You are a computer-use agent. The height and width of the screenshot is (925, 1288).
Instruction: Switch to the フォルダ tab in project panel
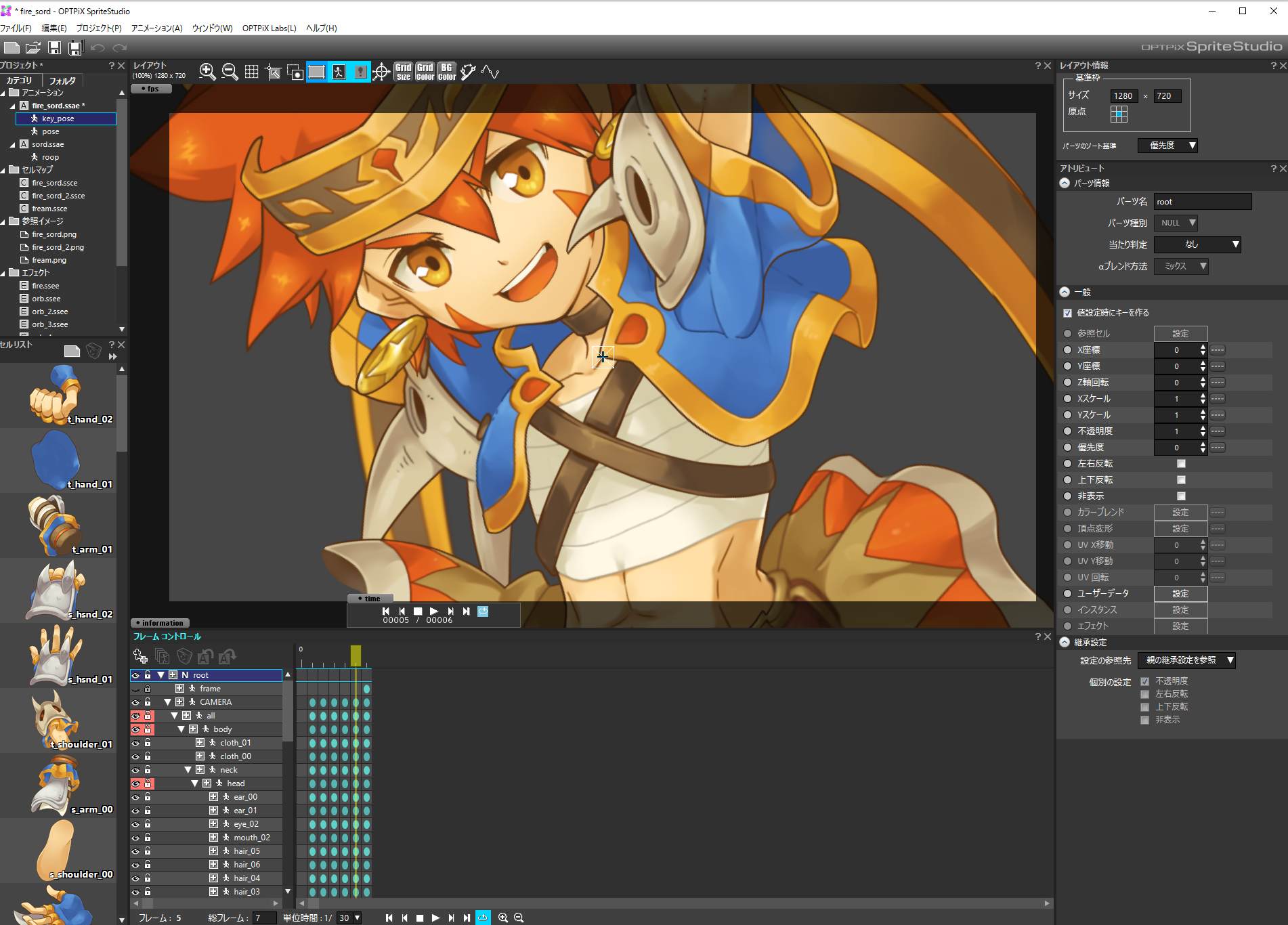pyautogui.click(x=62, y=81)
